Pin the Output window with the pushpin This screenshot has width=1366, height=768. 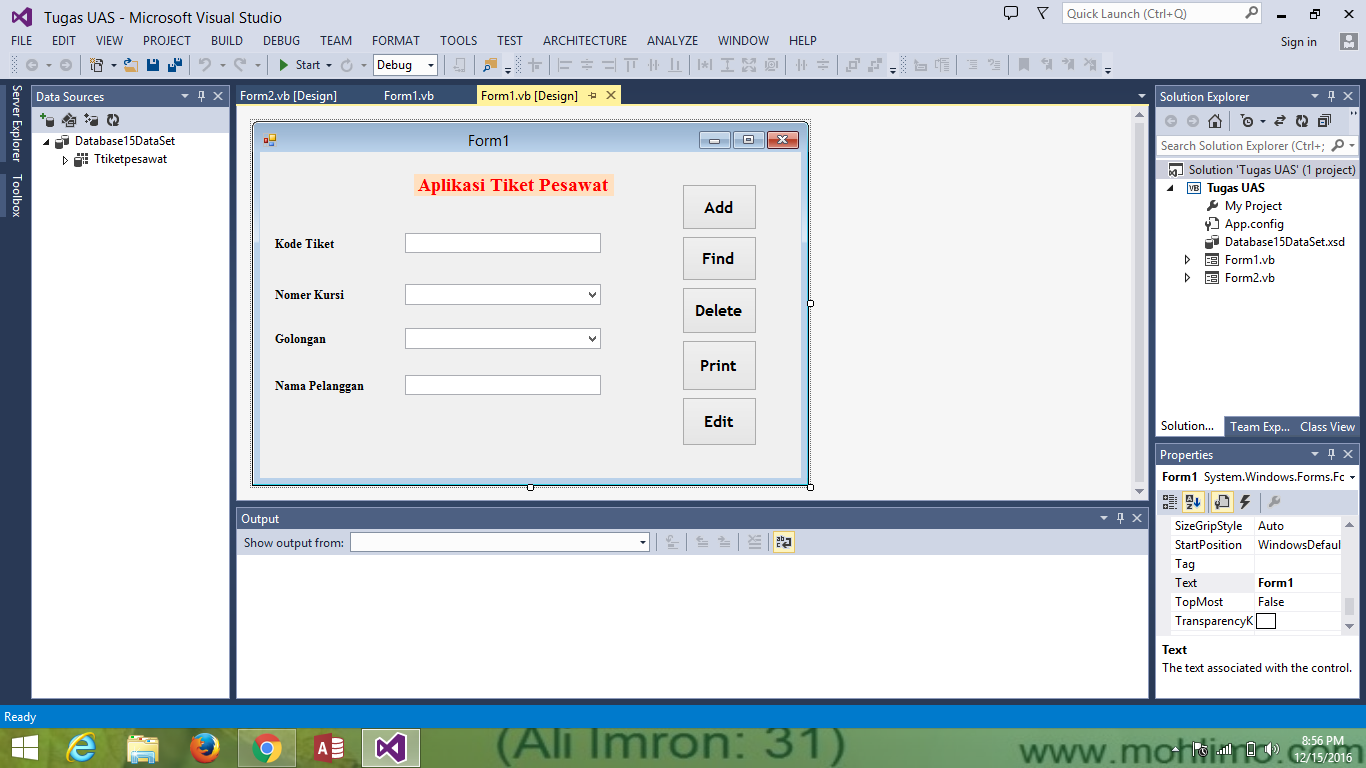point(1120,518)
